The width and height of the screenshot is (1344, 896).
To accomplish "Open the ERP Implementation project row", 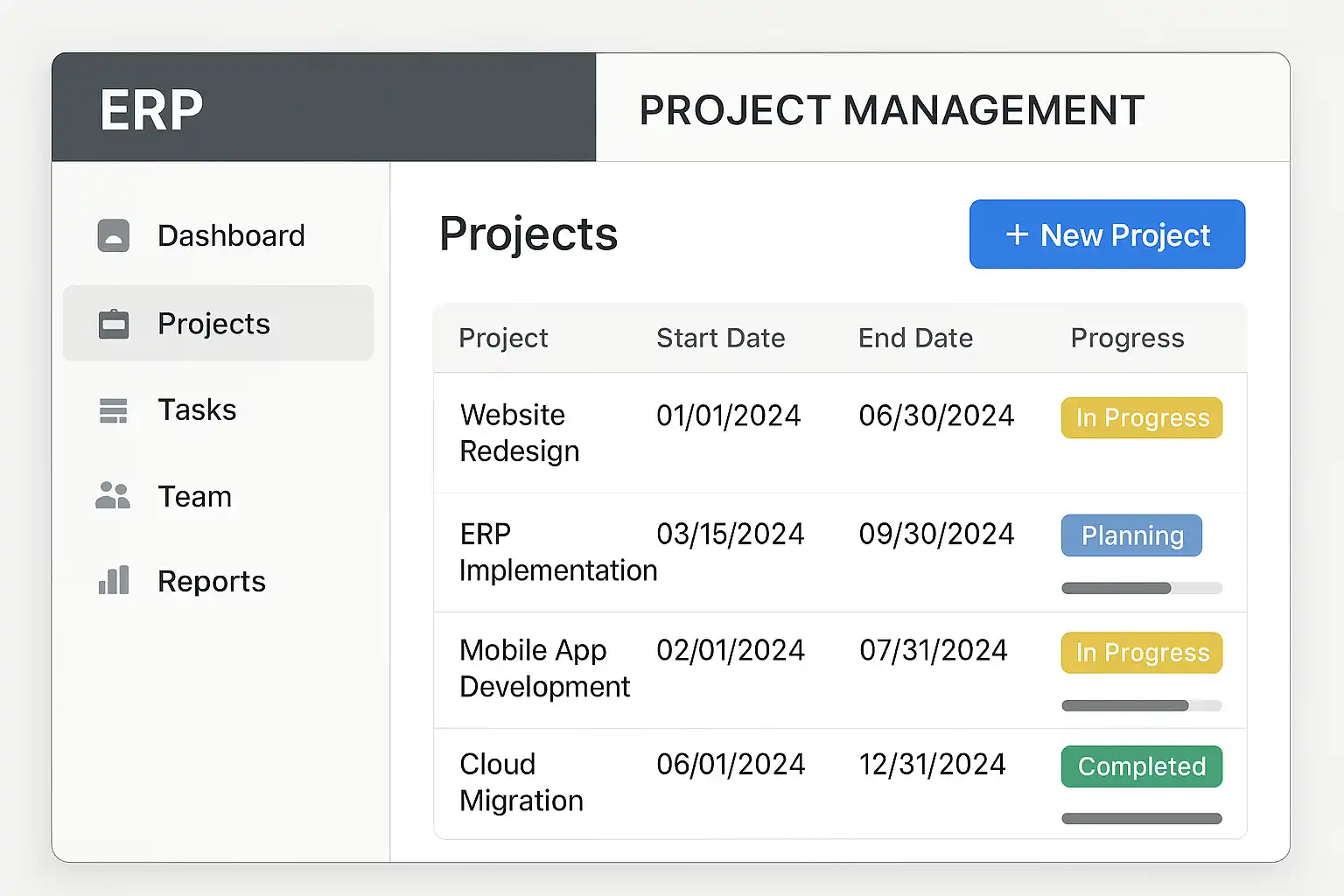I will (x=557, y=552).
